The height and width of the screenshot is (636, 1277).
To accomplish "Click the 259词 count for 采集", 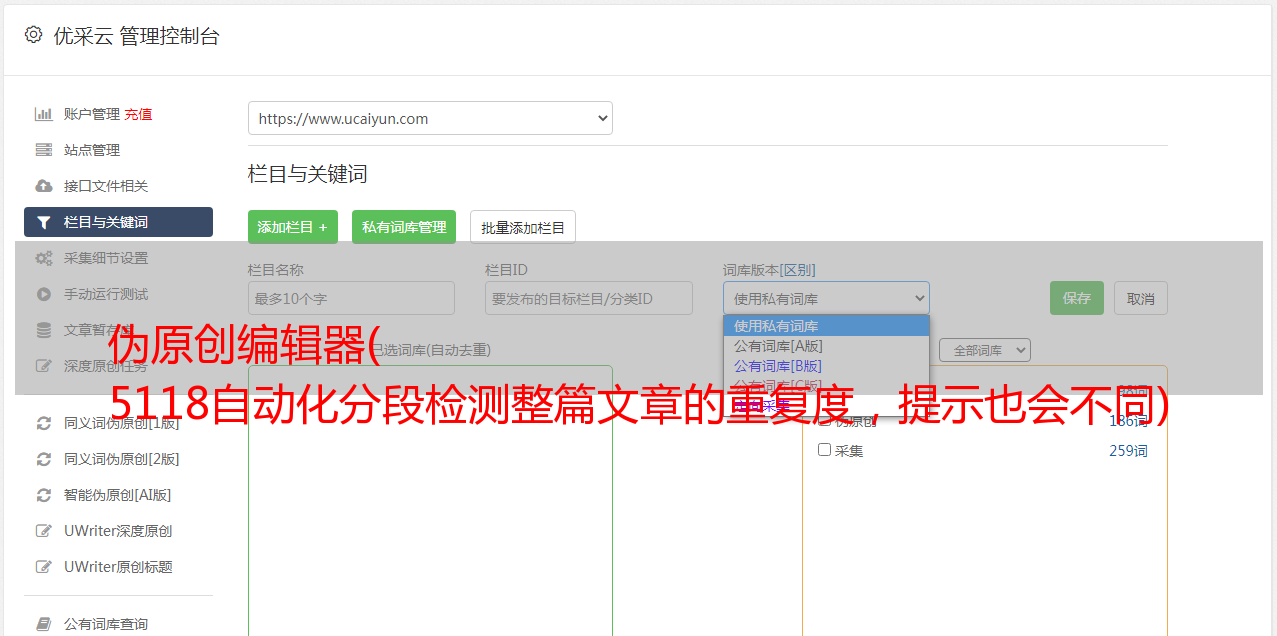I will (x=1128, y=451).
